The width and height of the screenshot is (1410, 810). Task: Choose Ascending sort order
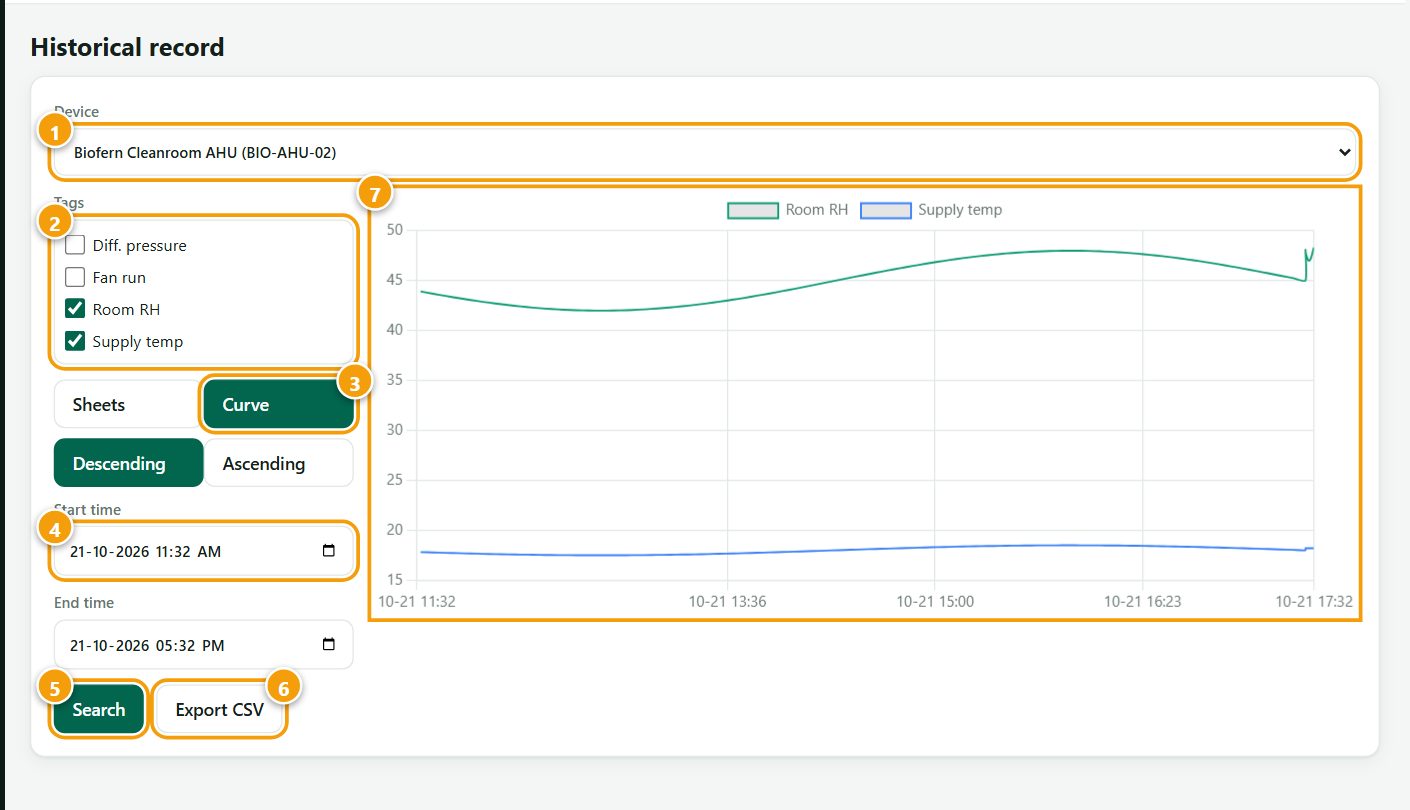pyautogui.click(x=278, y=463)
